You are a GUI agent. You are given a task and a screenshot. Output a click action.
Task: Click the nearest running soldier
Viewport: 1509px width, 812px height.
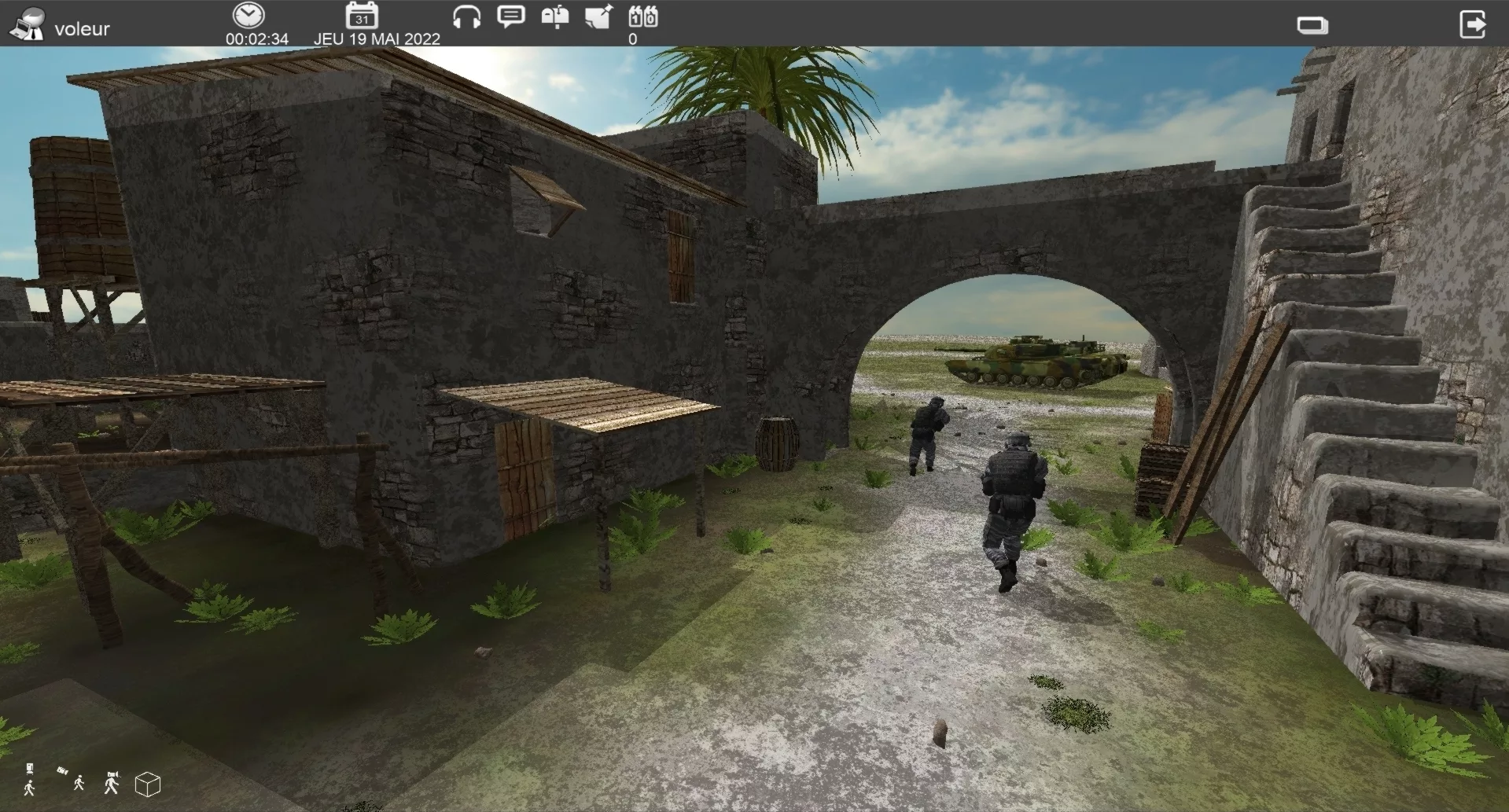[x=1013, y=510]
